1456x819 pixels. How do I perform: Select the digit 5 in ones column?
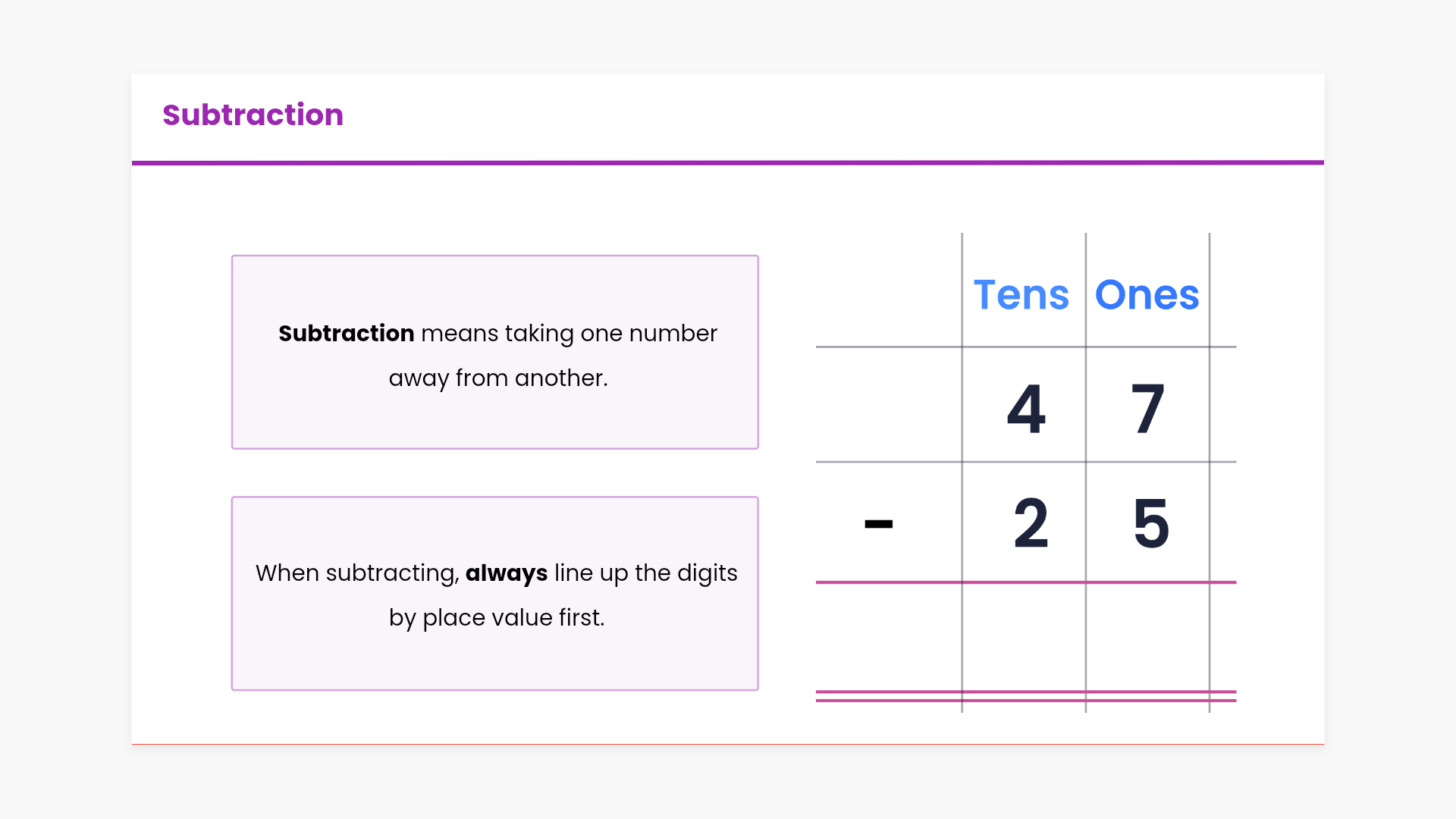point(1150,523)
